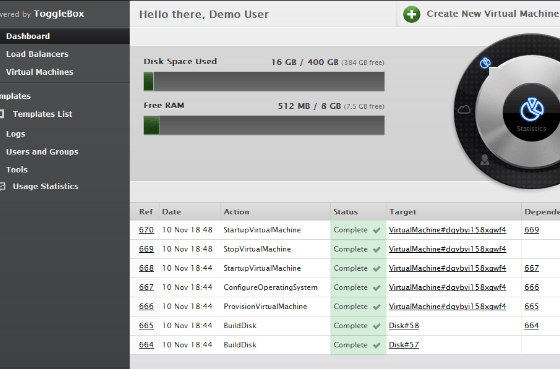560x369 pixels.
Task: Click the Free RAM progress bar
Action: 264,125
